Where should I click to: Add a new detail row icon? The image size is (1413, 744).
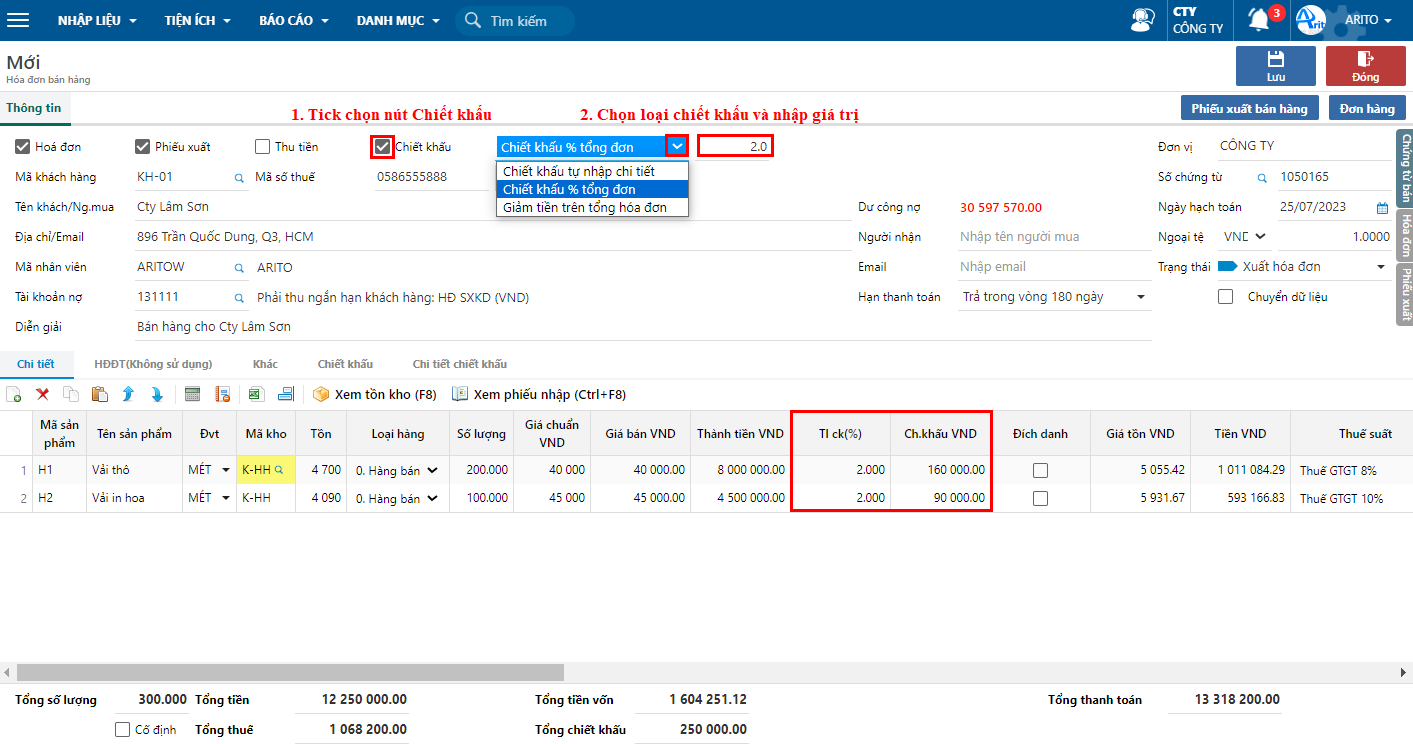point(14,394)
